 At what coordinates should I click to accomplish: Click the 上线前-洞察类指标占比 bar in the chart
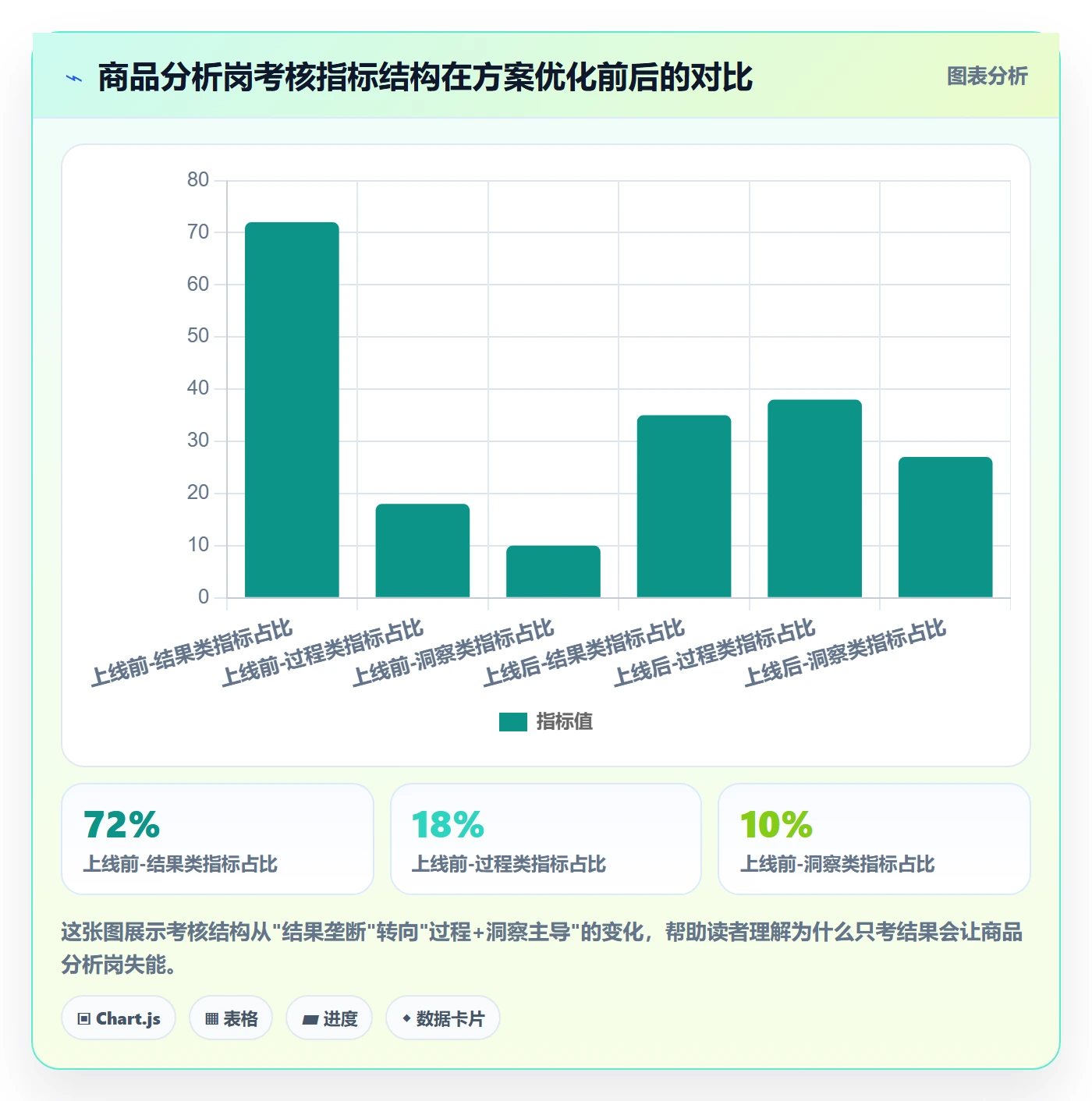tap(553, 572)
